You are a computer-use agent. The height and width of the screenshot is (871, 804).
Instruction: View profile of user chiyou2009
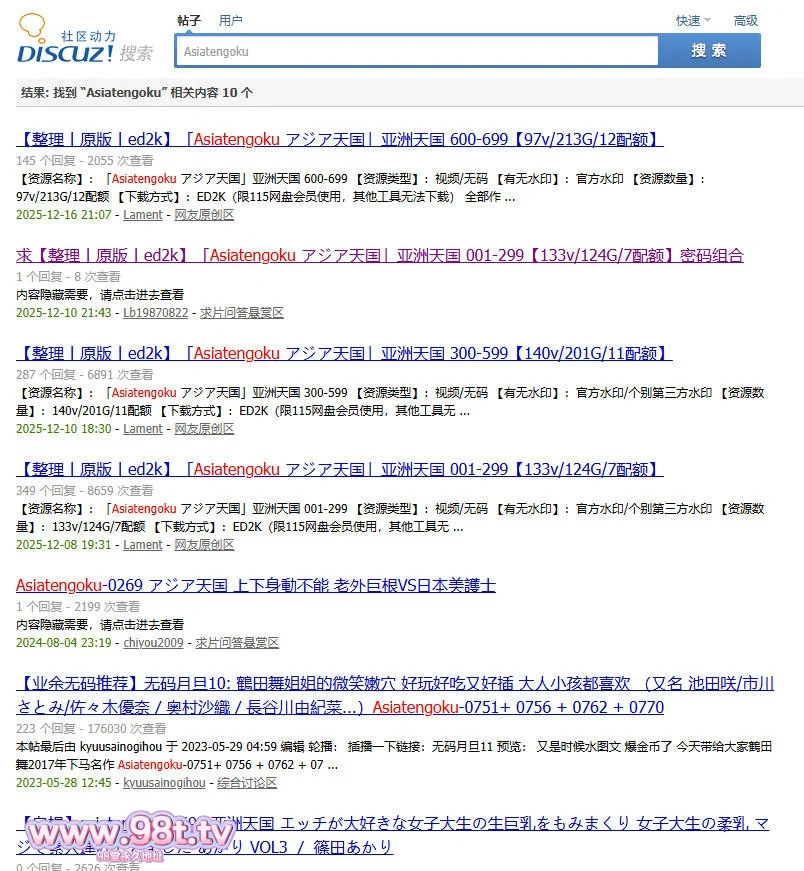tap(153, 643)
